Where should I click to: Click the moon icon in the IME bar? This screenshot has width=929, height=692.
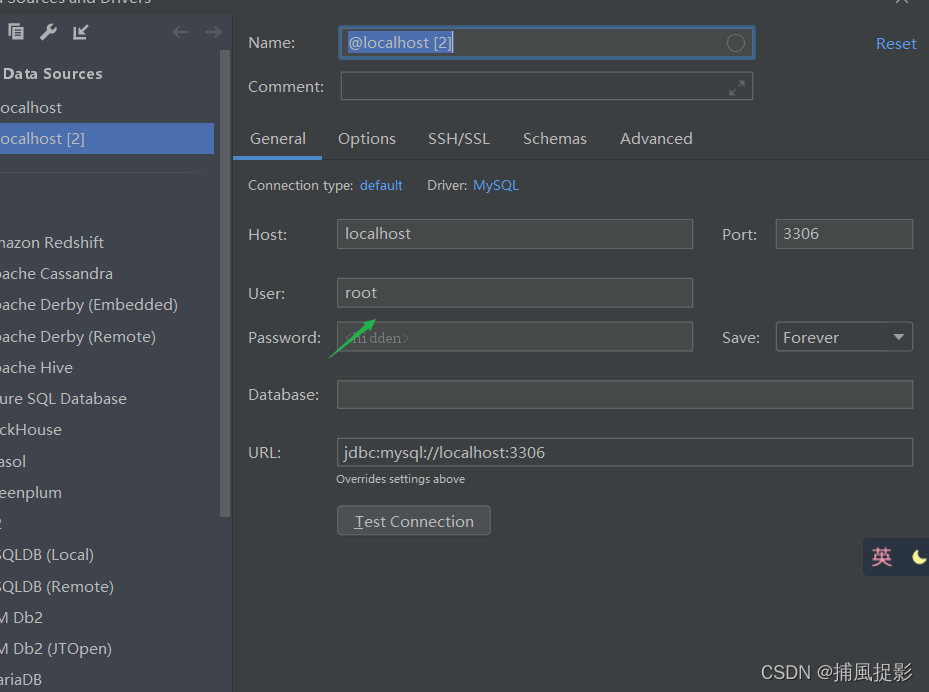pyautogui.click(x=918, y=557)
